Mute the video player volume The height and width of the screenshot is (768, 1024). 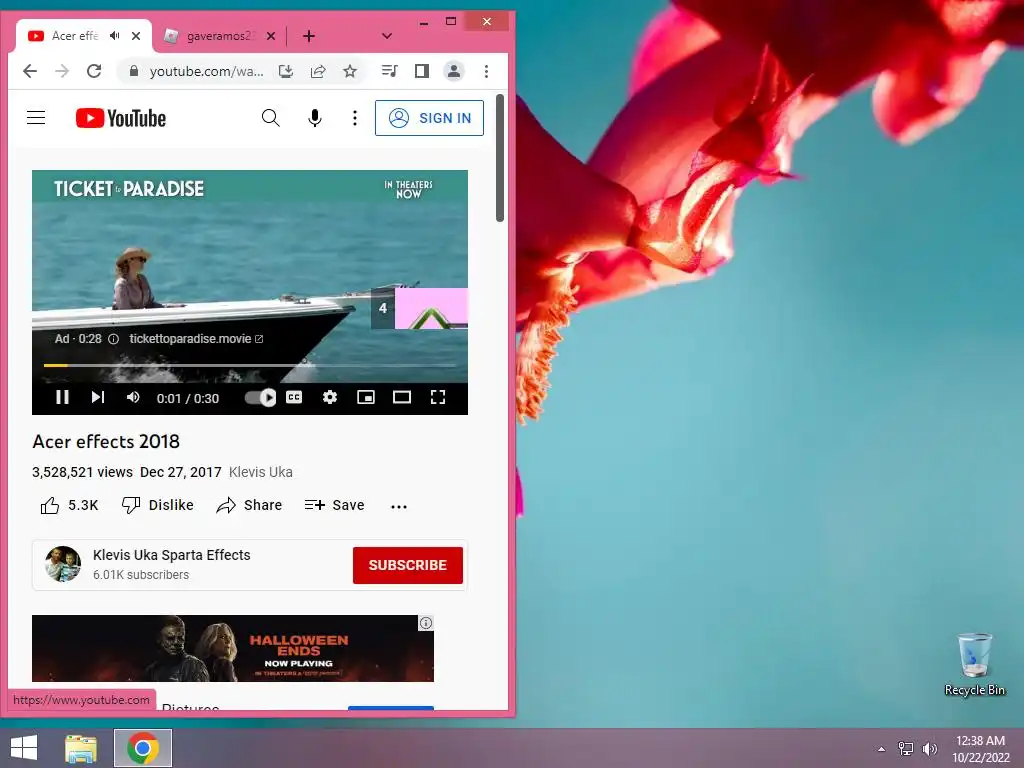click(133, 397)
